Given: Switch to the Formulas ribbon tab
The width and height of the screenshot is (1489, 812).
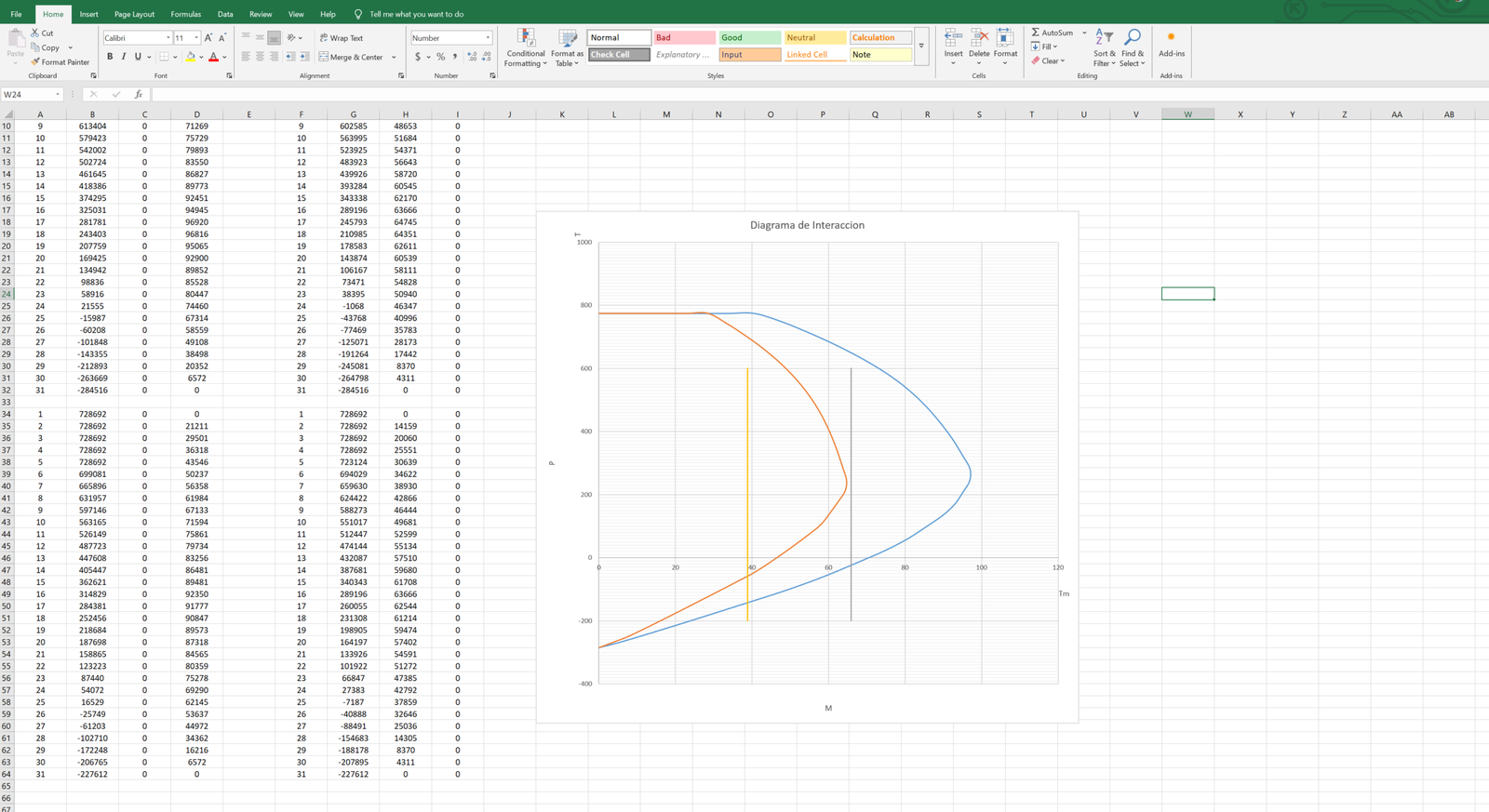Looking at the screenshot, I should 185,14.
